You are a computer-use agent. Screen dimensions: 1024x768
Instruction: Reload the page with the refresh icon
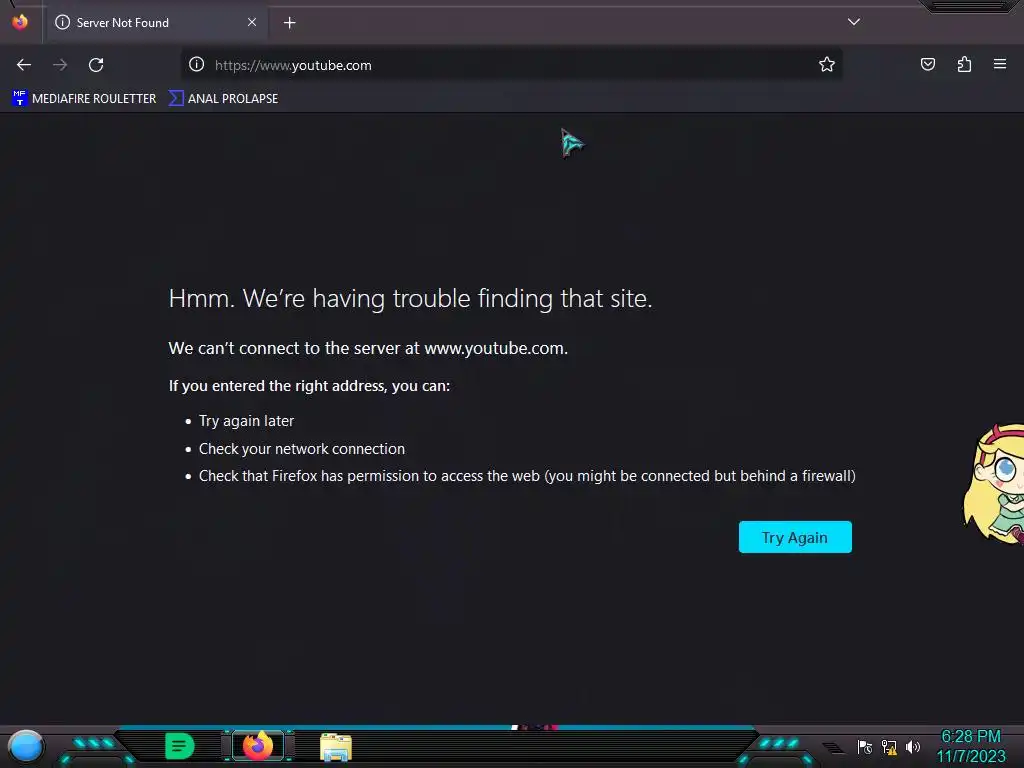click(96, 65)
